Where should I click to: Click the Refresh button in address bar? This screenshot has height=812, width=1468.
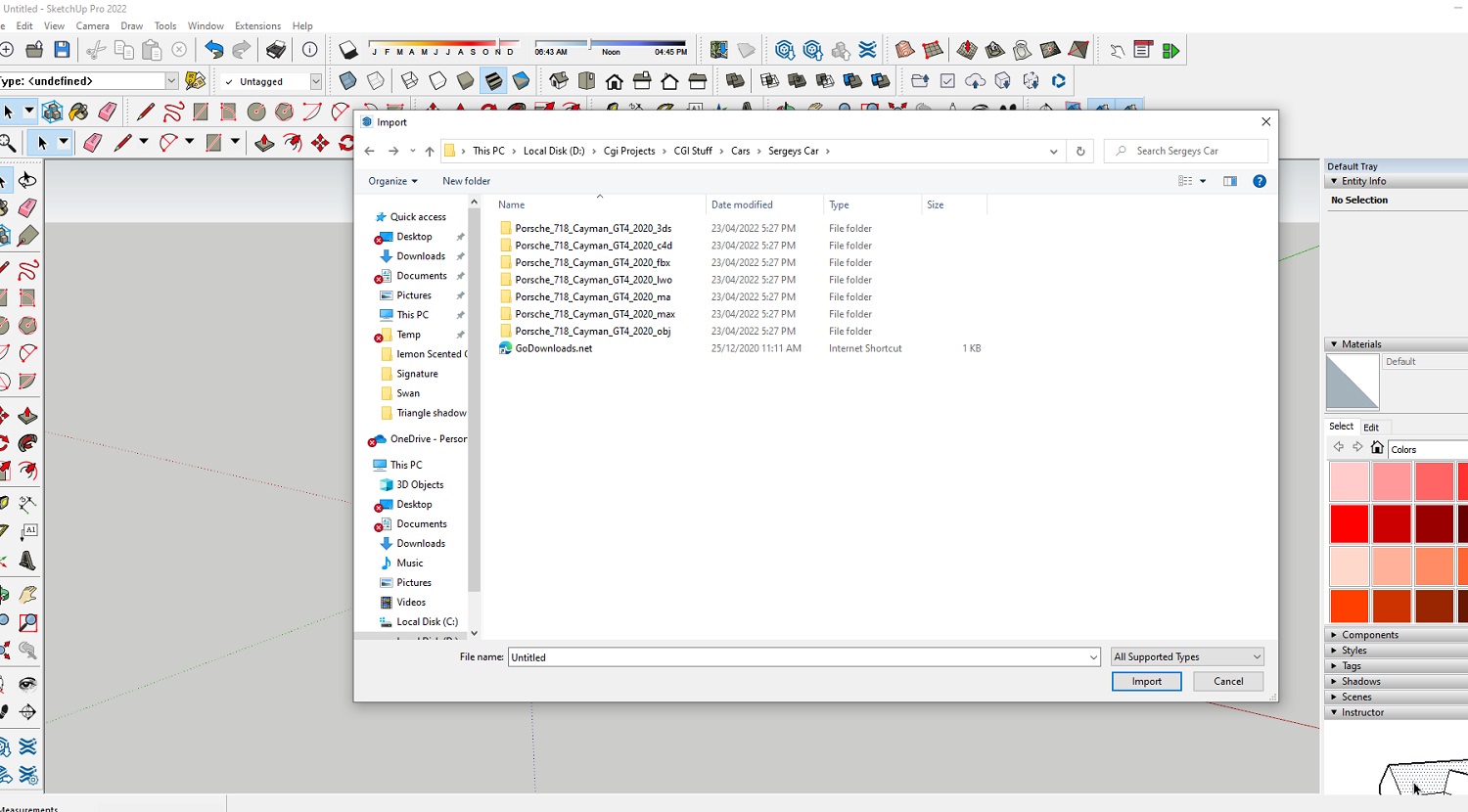[x=1080, y=151]
